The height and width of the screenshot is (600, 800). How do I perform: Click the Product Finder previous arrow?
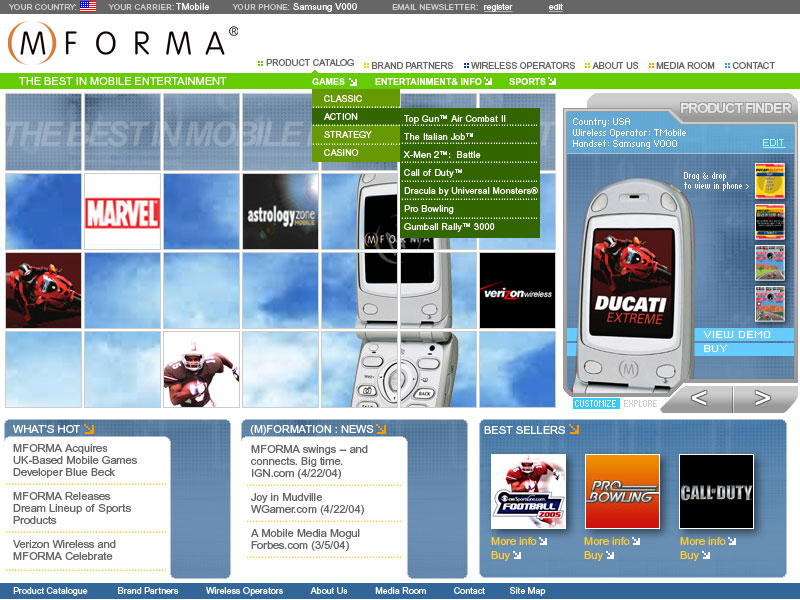point(698,399)
